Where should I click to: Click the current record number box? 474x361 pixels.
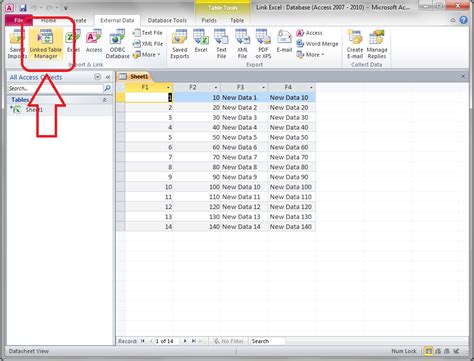click(x=167, y=341)
